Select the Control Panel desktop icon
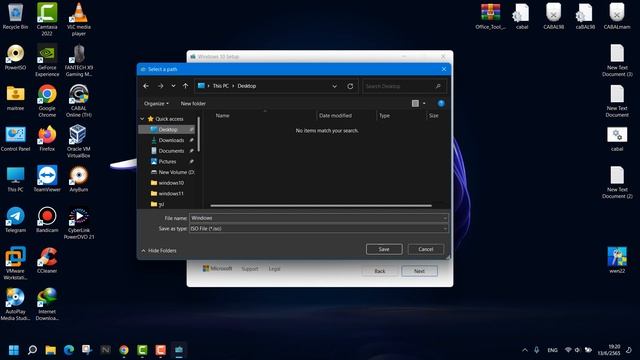This screenshot has width=640, height=360. click(x=16, y=139)
